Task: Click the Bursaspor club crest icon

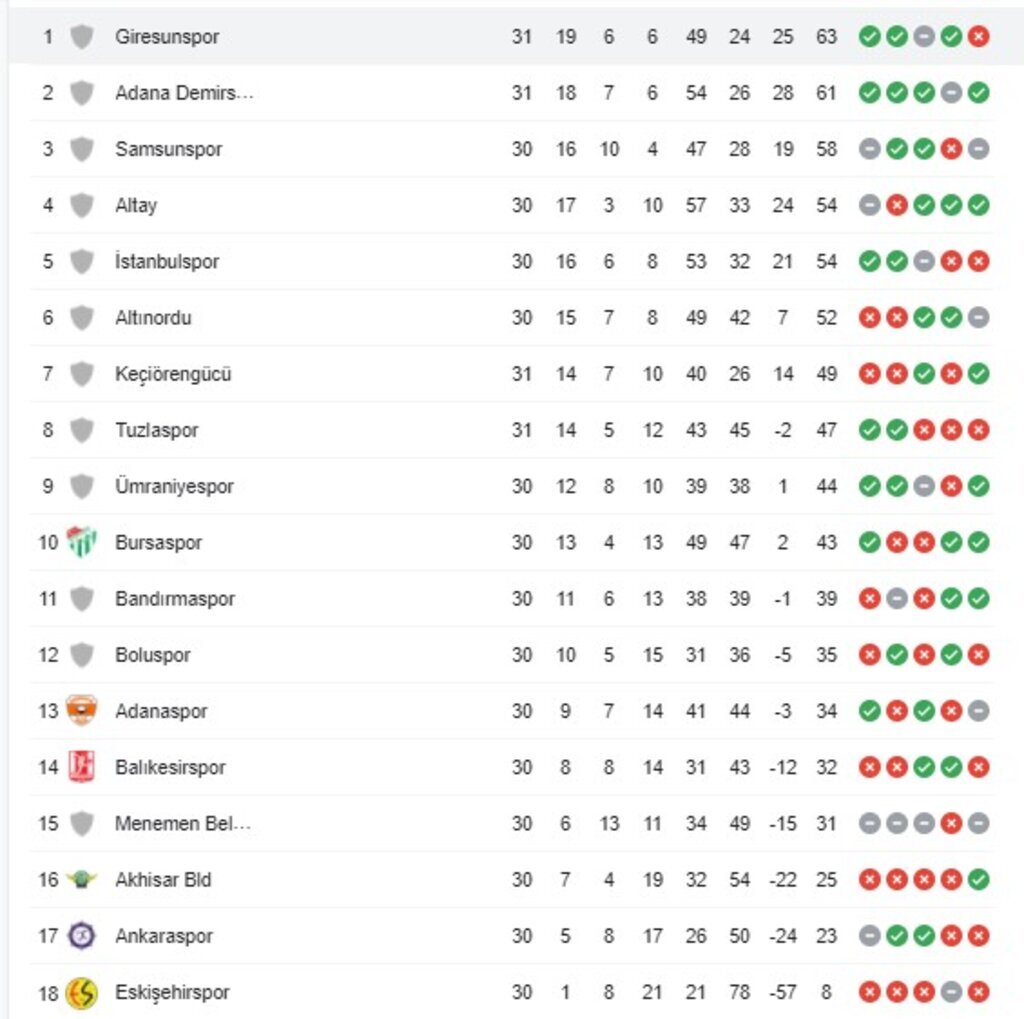Action: [x=81, y=542]
